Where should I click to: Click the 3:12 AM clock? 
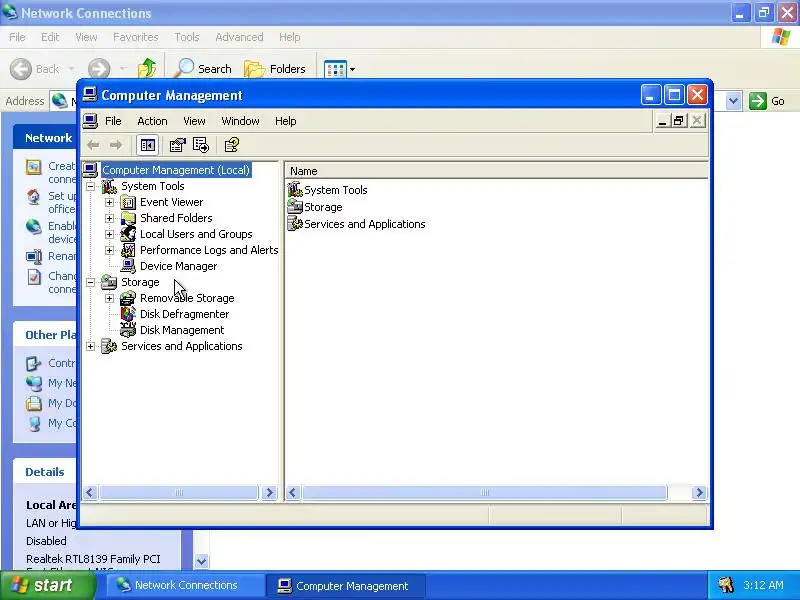coord(763,585)
